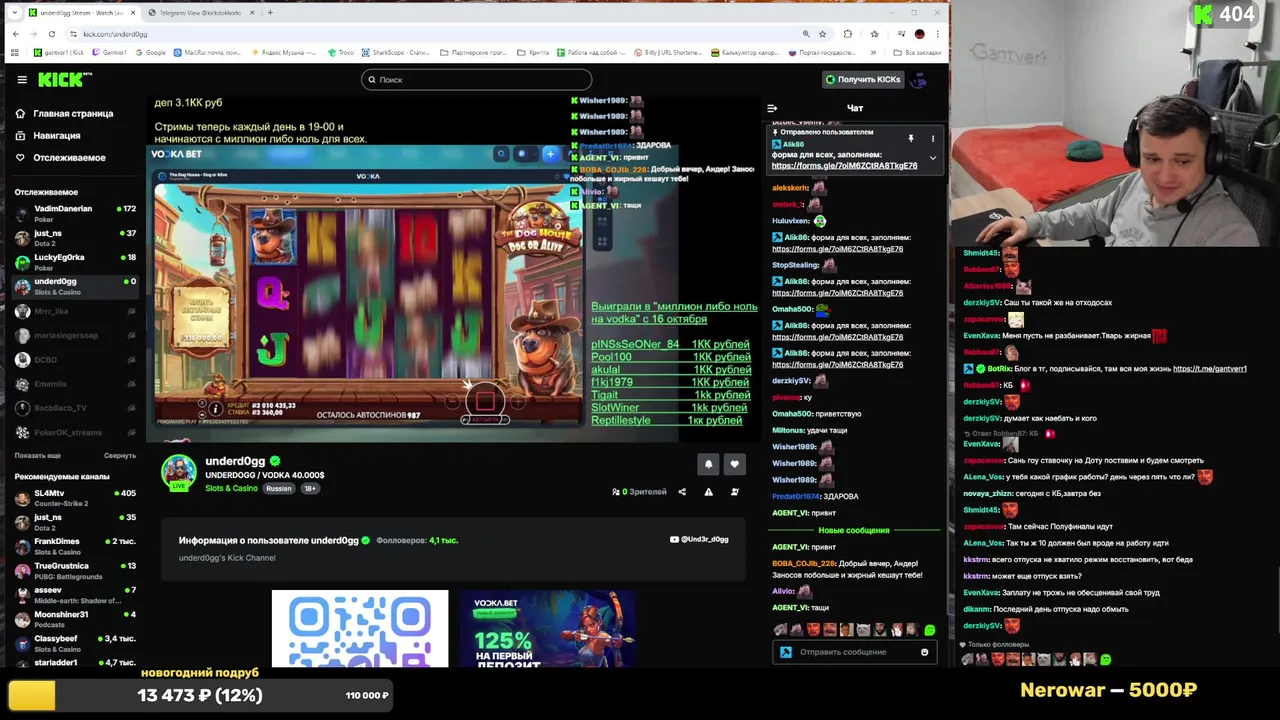
Task: Click Показать еще in sidebar
Action: (x=37, y=456)
